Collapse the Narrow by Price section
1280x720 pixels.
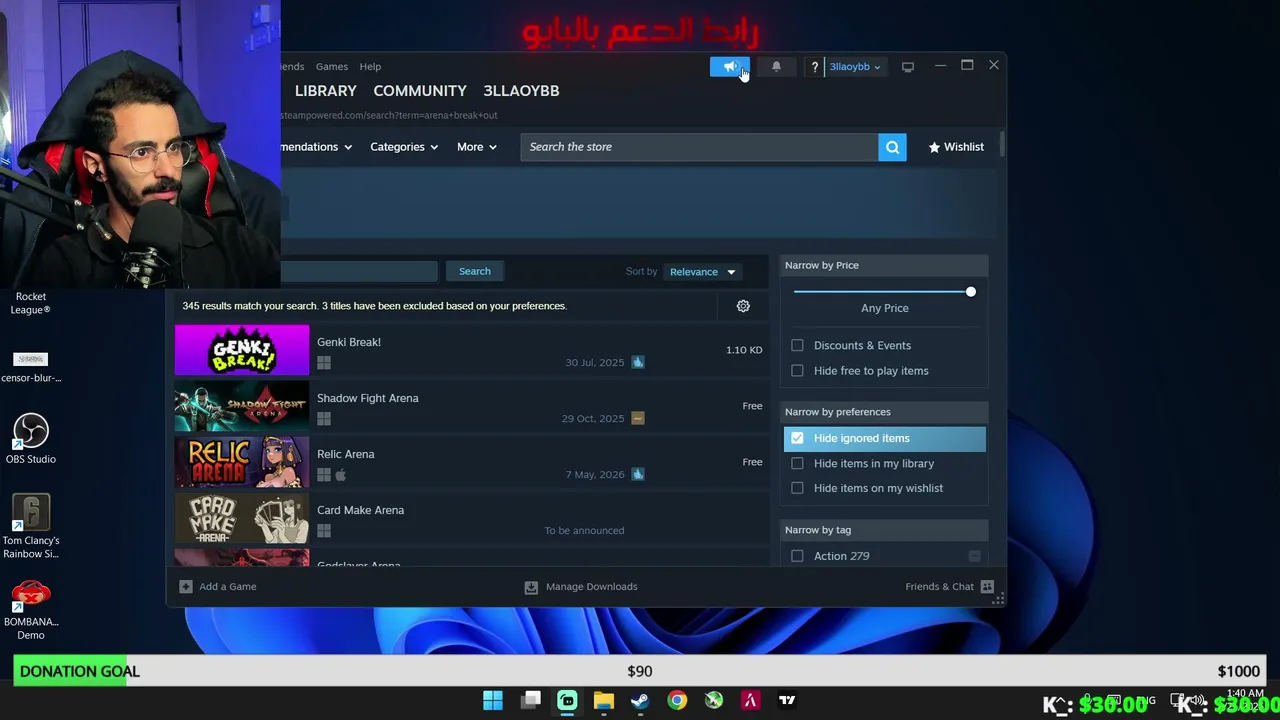click(885, 265)
